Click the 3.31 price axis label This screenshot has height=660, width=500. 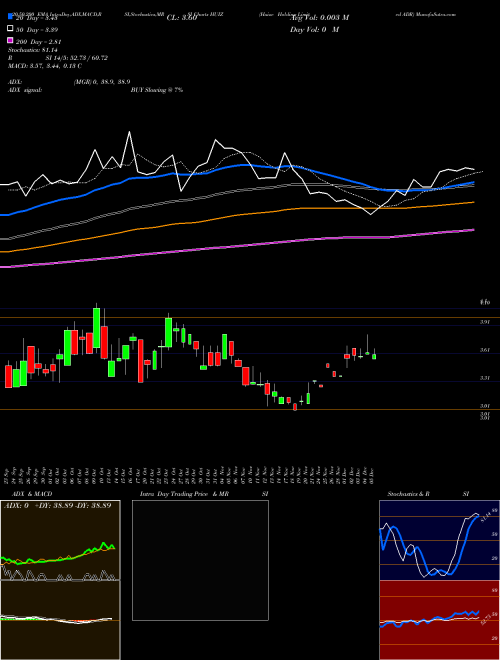point(485,378)
